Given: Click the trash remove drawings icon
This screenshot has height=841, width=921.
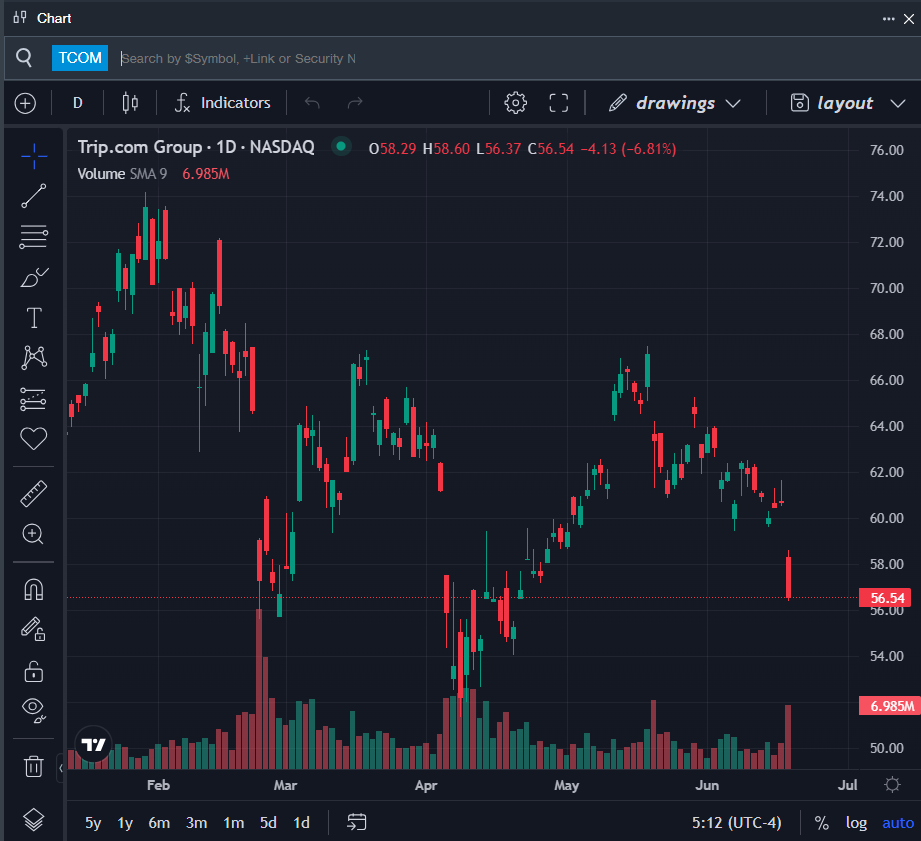Looking at the screenshot, I should tap(33, 766).
